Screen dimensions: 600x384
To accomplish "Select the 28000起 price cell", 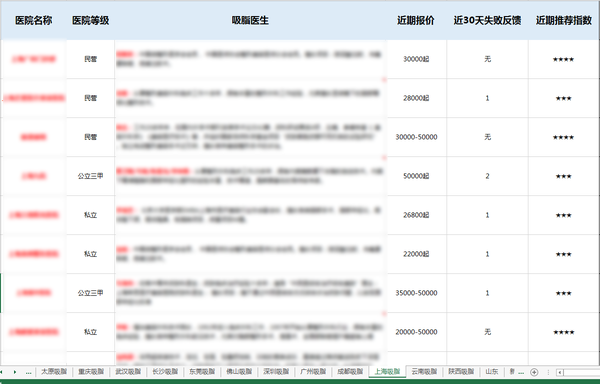I will (x=416, y=98).
